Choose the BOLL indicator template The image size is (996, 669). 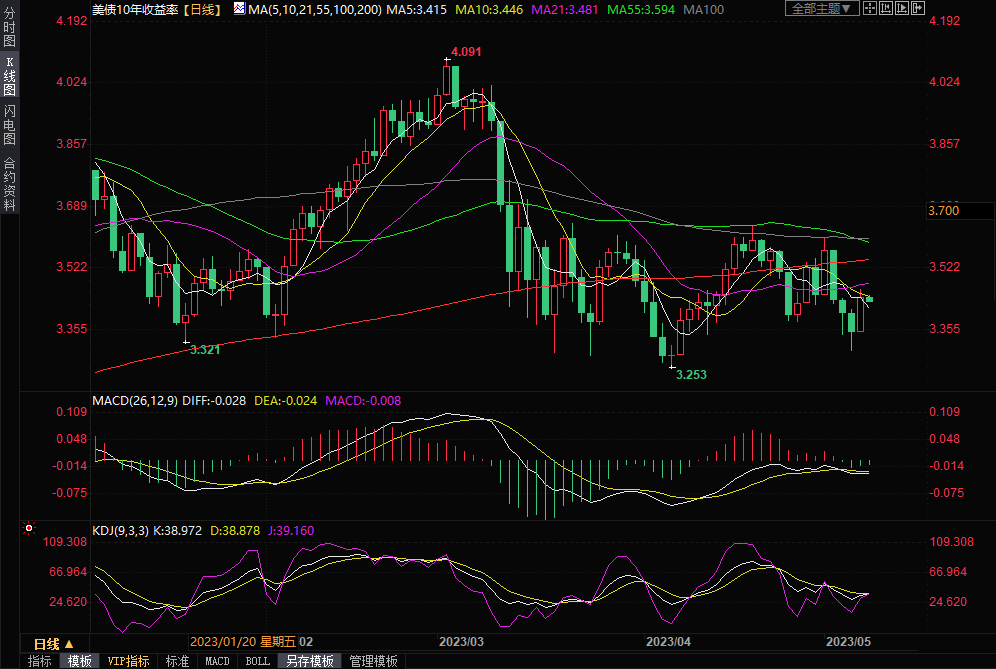pyautogui.click(x=257, y=661)
